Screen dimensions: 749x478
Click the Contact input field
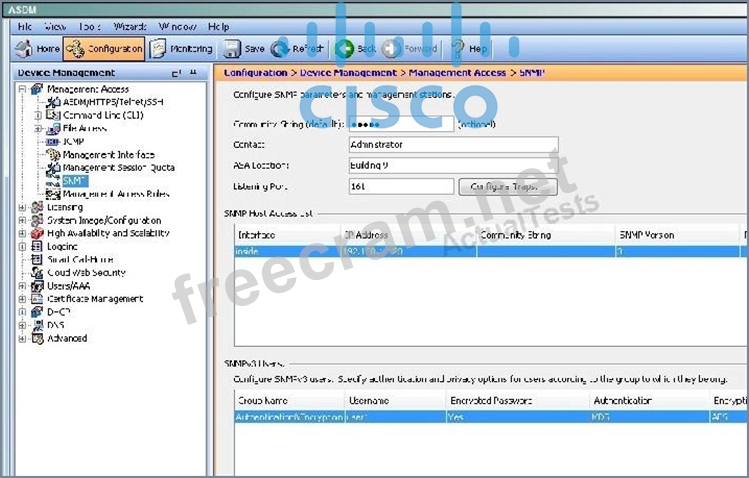point(452,144)
